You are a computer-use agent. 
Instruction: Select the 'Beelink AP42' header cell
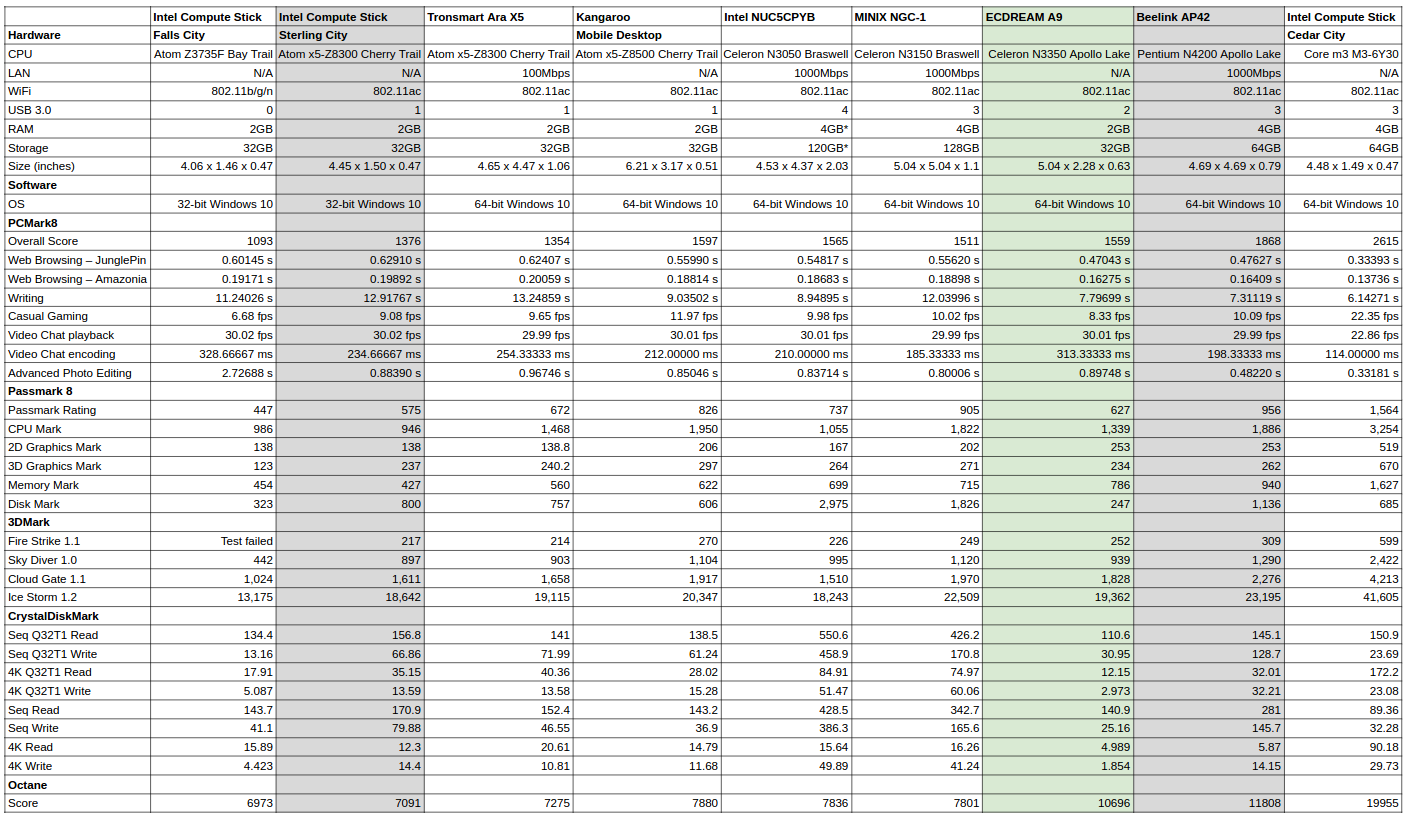[1209, 17]
